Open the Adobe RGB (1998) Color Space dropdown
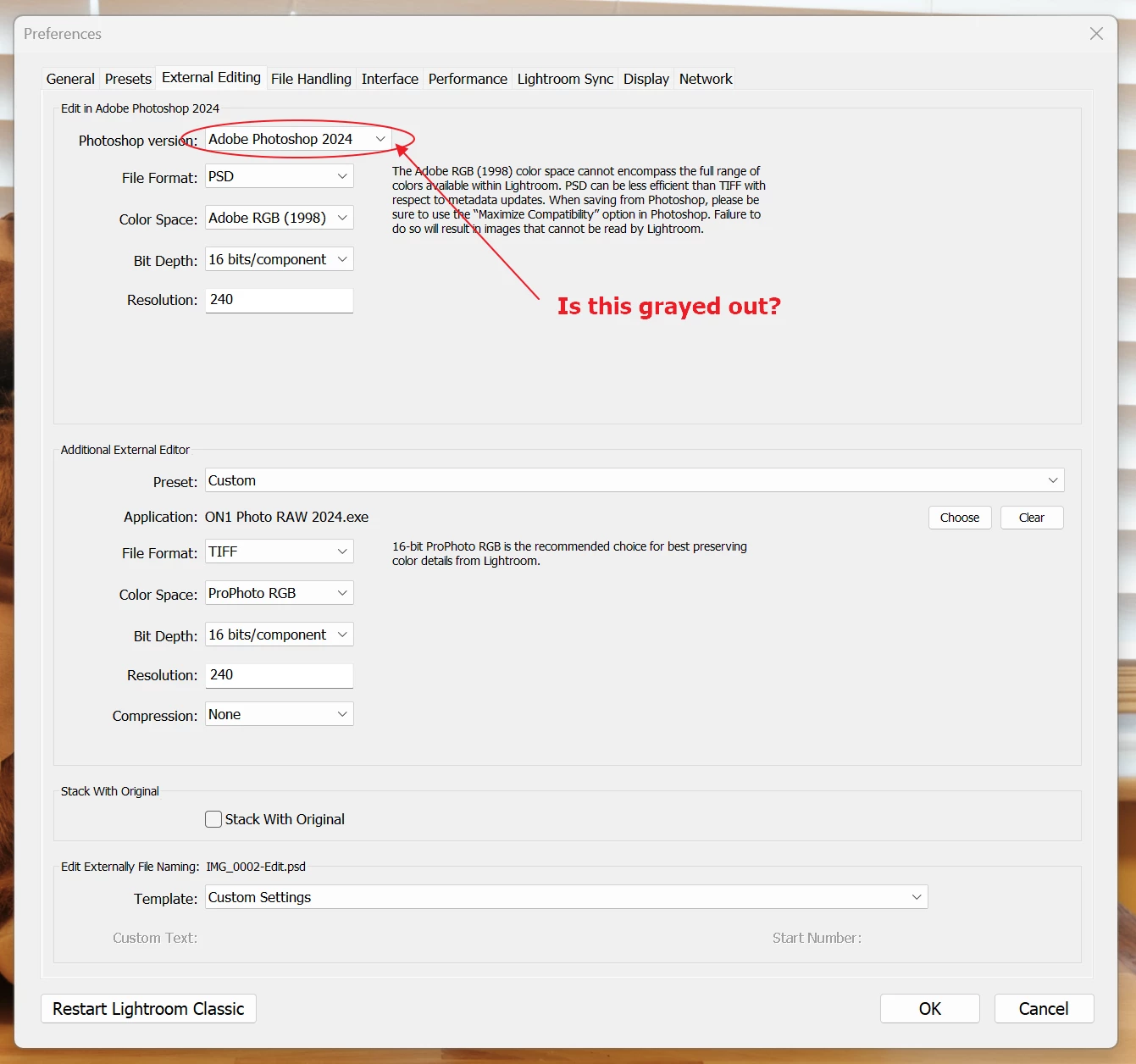The width and height of the screenshot is (1136, 1064). [x=279, y=218]
